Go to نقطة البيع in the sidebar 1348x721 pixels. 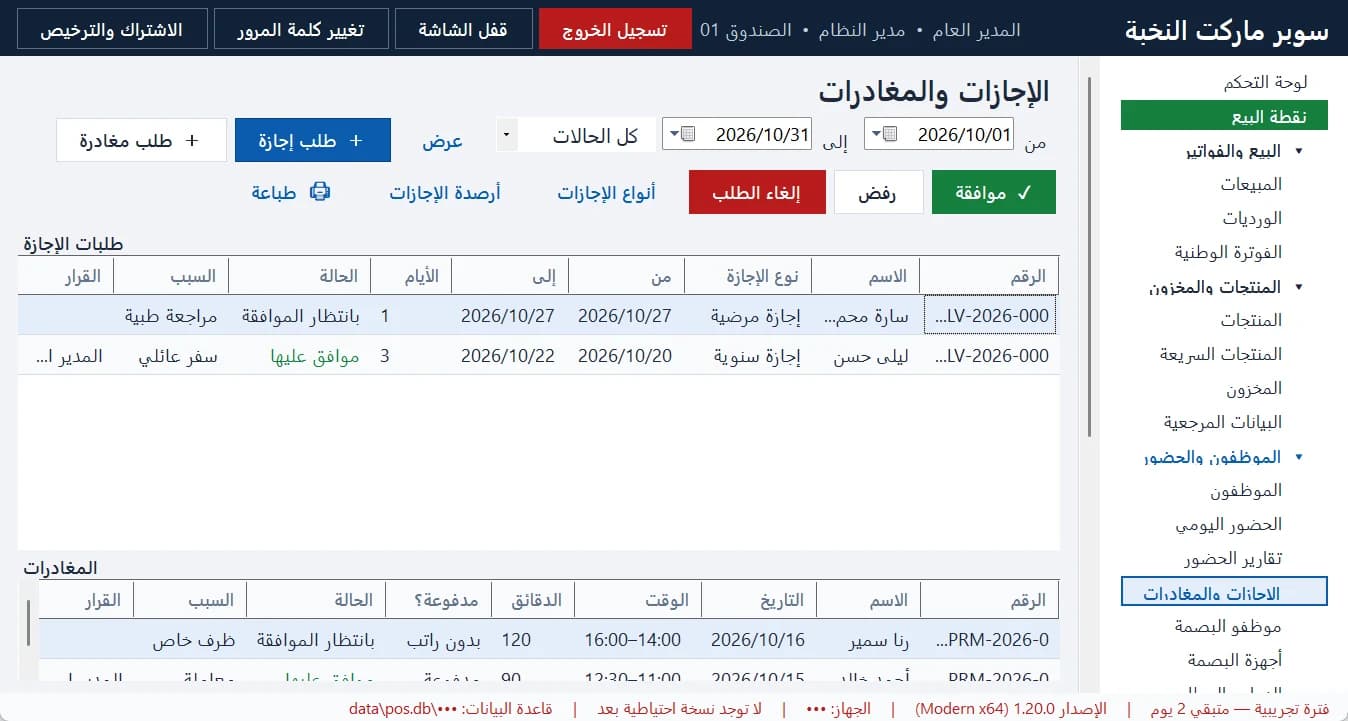click(1224, 116)
